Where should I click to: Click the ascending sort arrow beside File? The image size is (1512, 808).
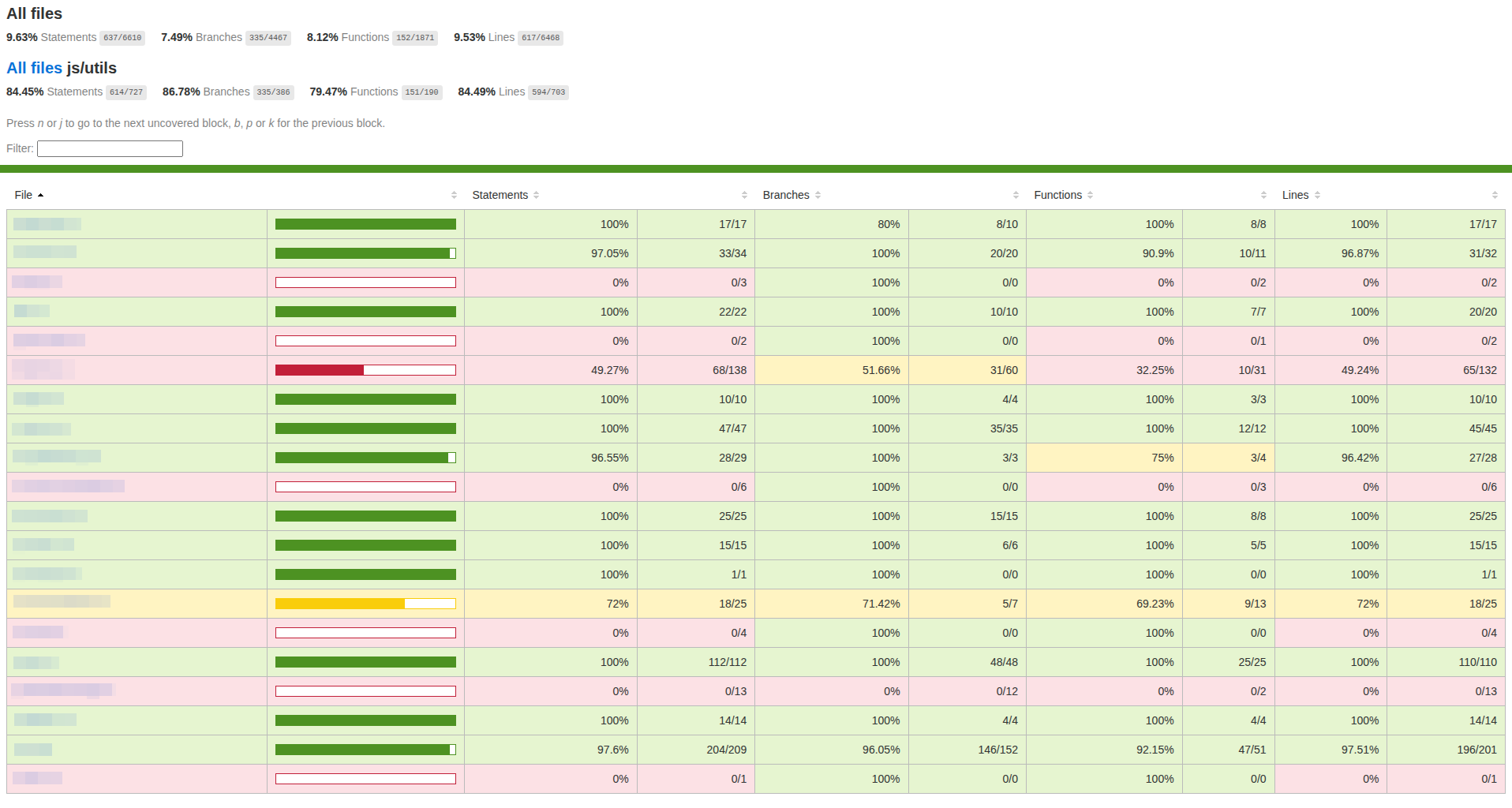coord(40,195)
